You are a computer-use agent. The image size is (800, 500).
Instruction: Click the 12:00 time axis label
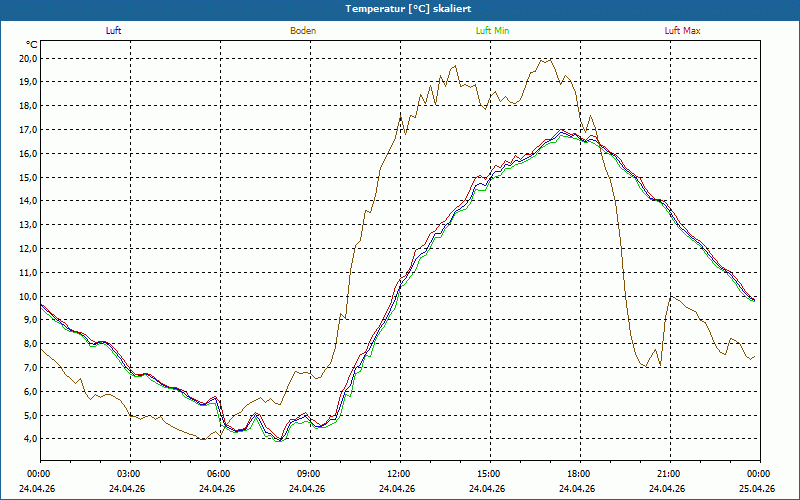click(397, 474)
